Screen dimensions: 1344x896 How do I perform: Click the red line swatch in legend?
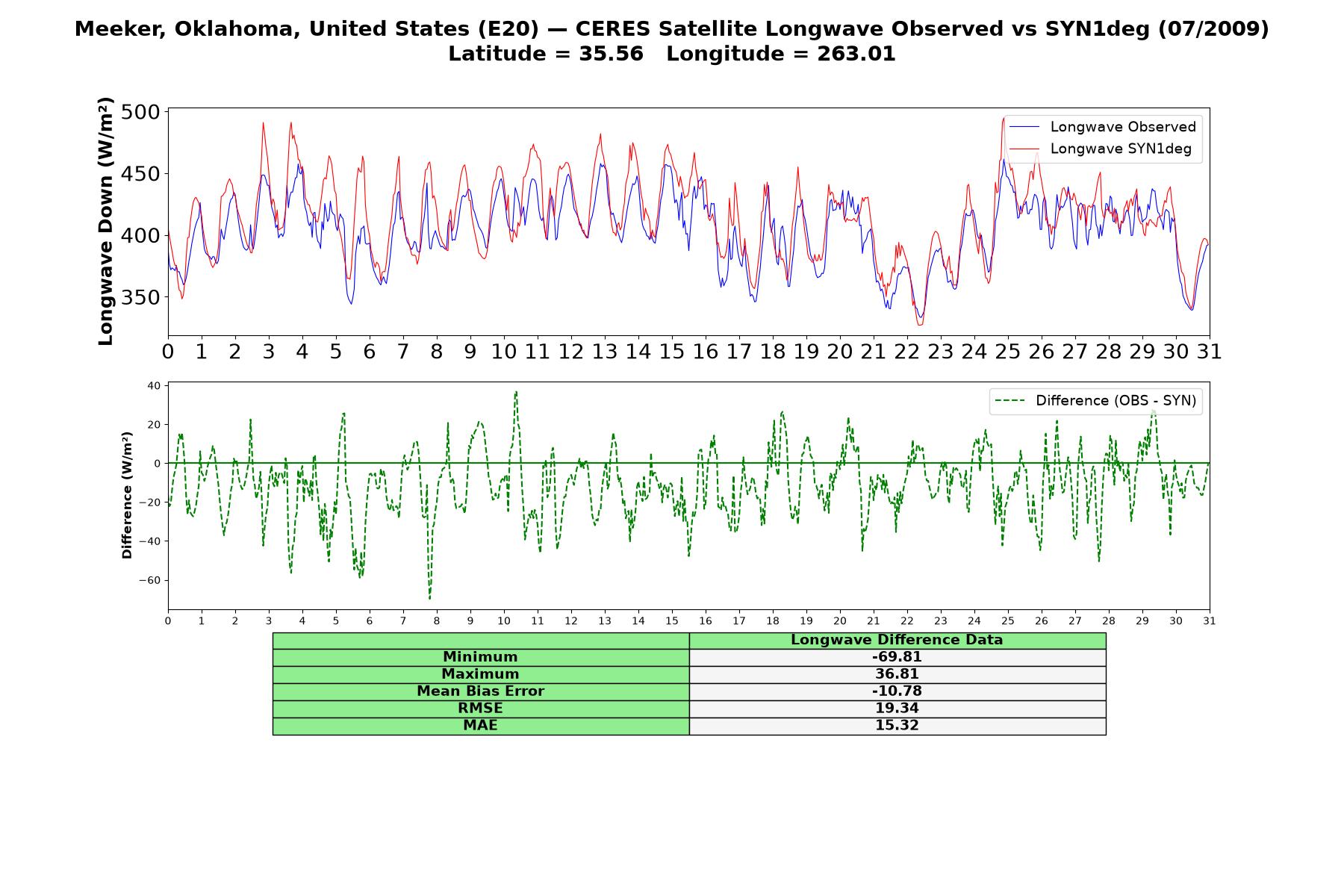coord(1024,149)
